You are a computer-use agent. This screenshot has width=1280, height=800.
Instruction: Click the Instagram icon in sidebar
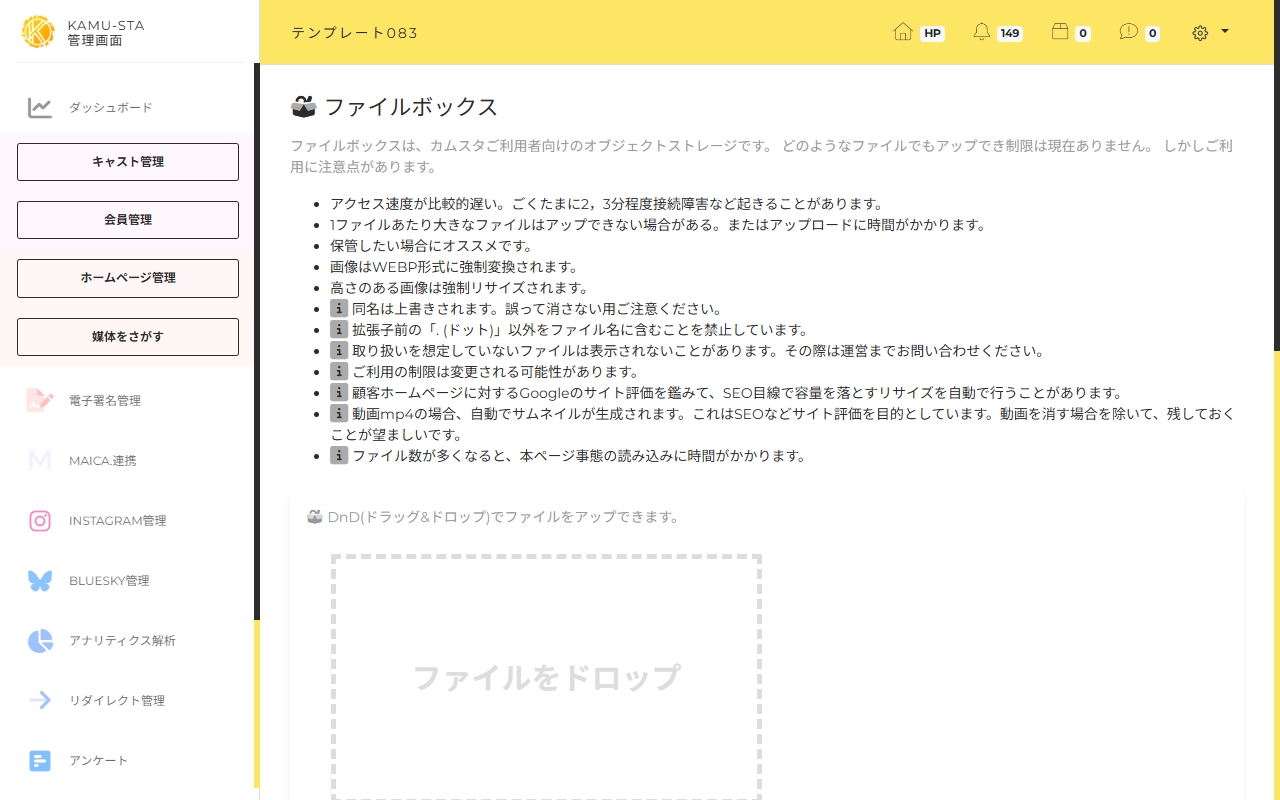tap(40, 521)
